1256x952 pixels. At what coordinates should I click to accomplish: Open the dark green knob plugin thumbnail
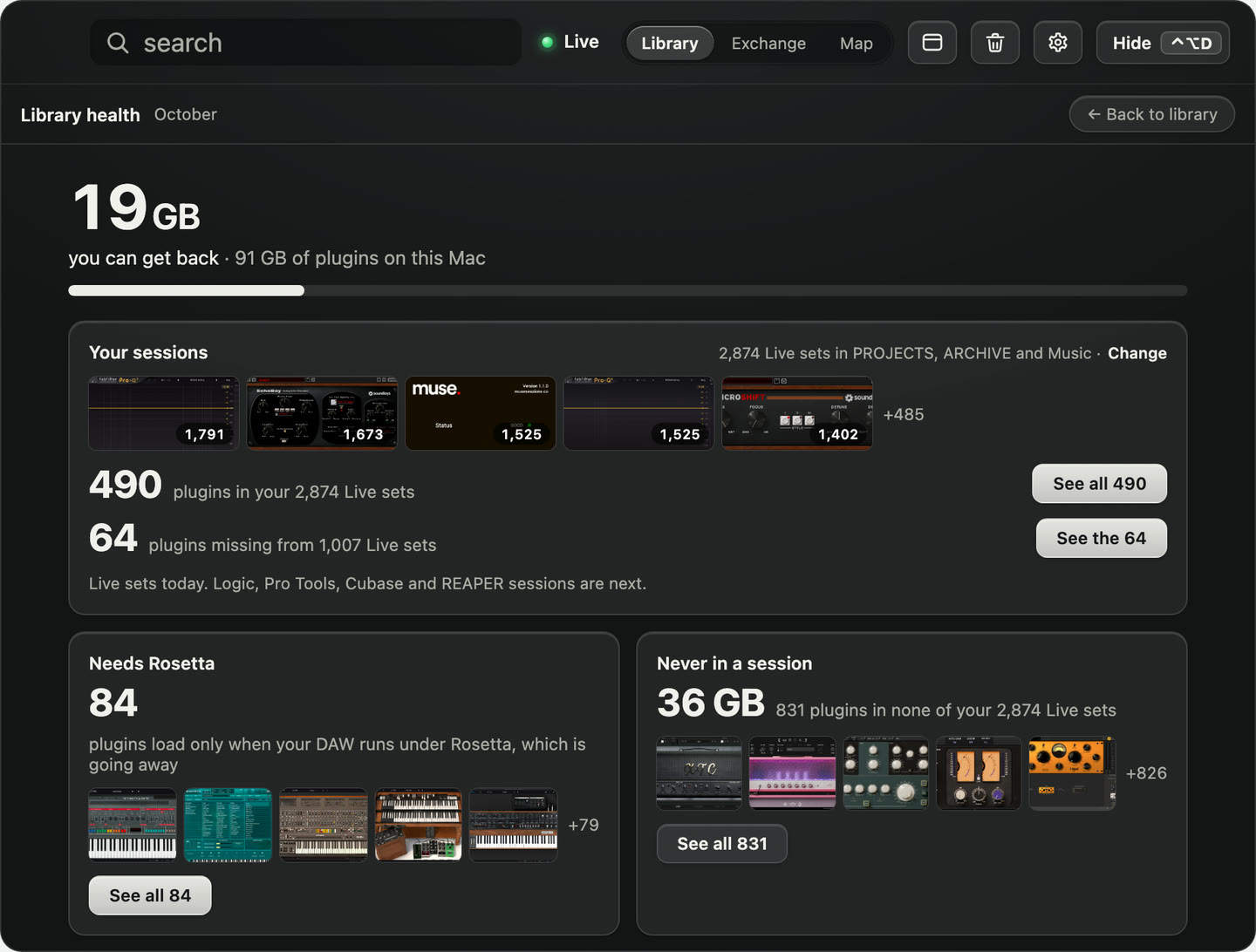coord(885,773)
